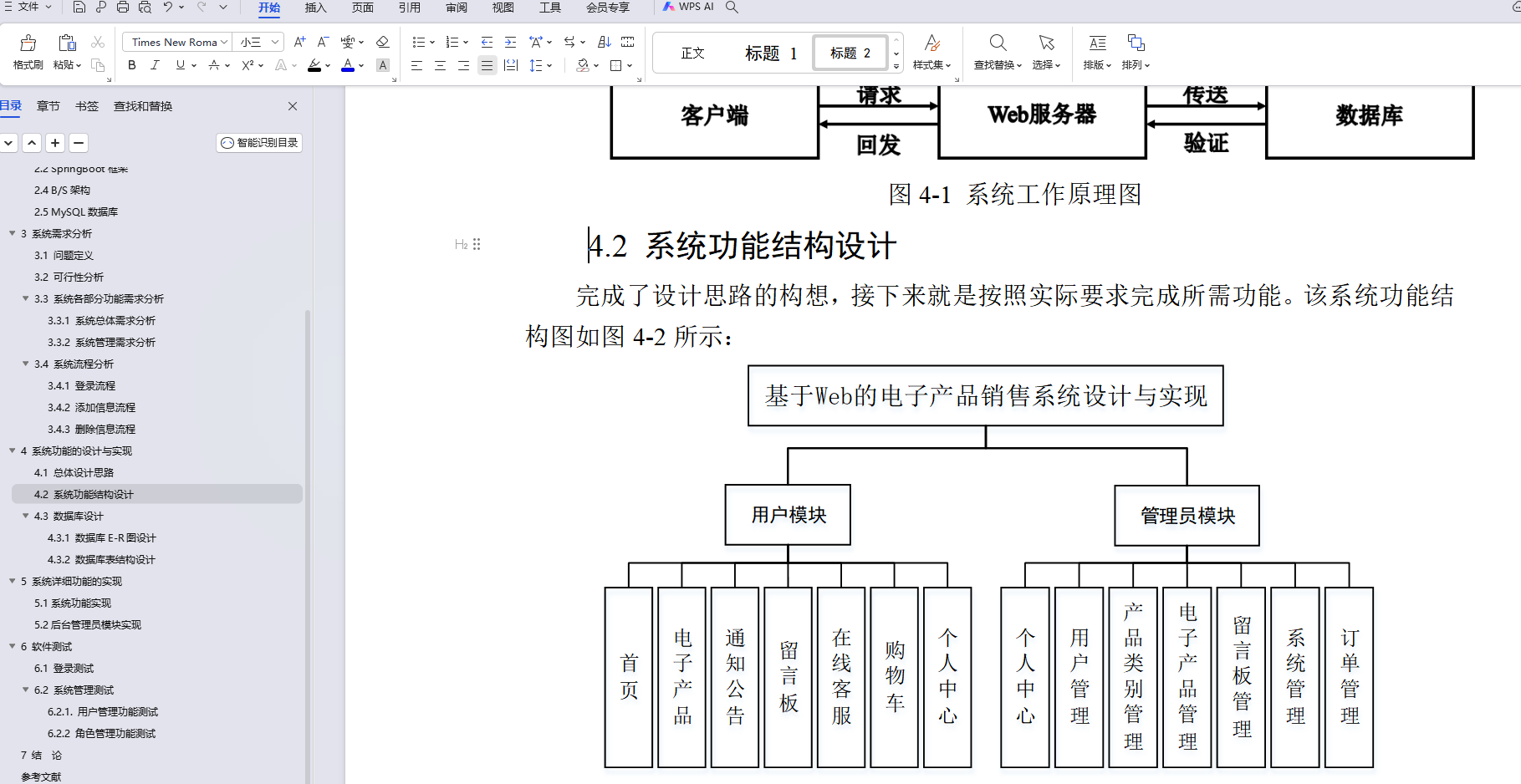Switch to the 书签 navigation tab
The height and width of the screenshot is (784, 1521).
(86, 105)
